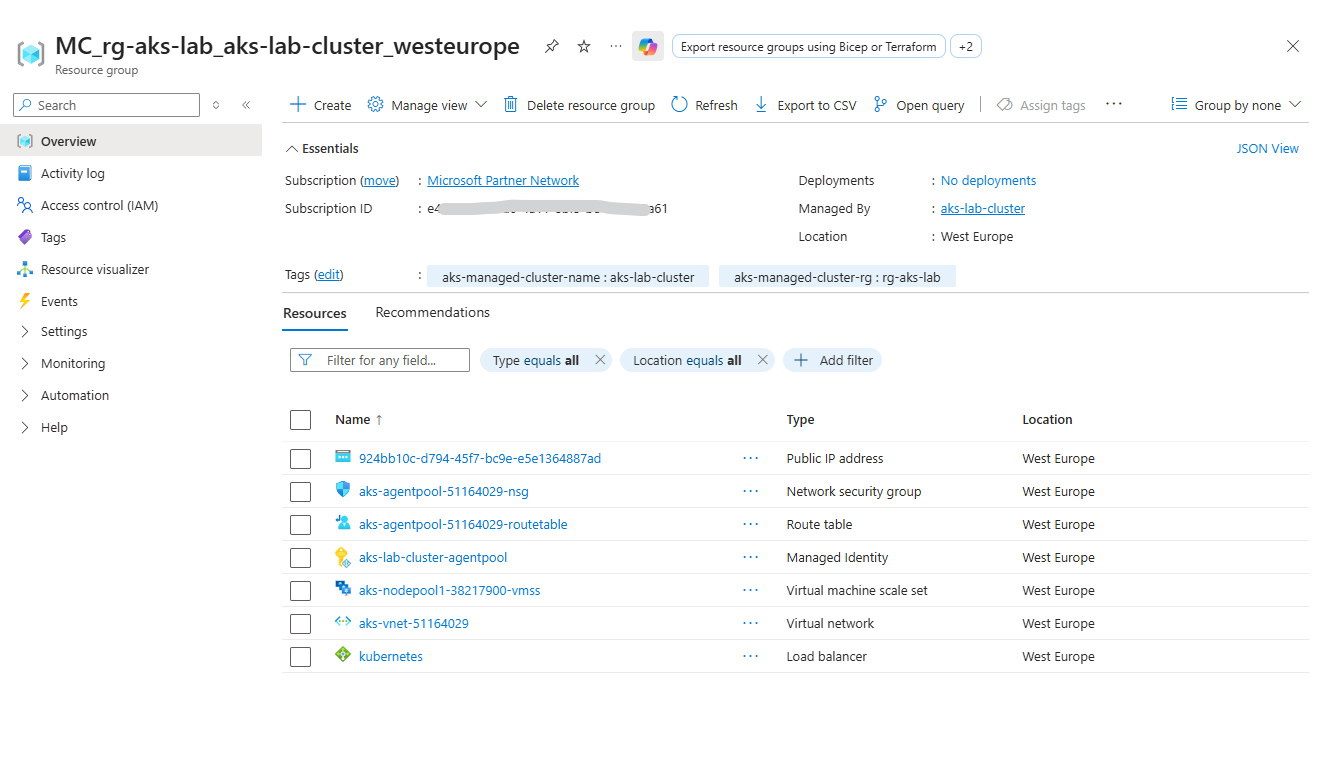Open the JSON View link
The width and height of the screenshot is (1325, 768).
point(1267,149)
